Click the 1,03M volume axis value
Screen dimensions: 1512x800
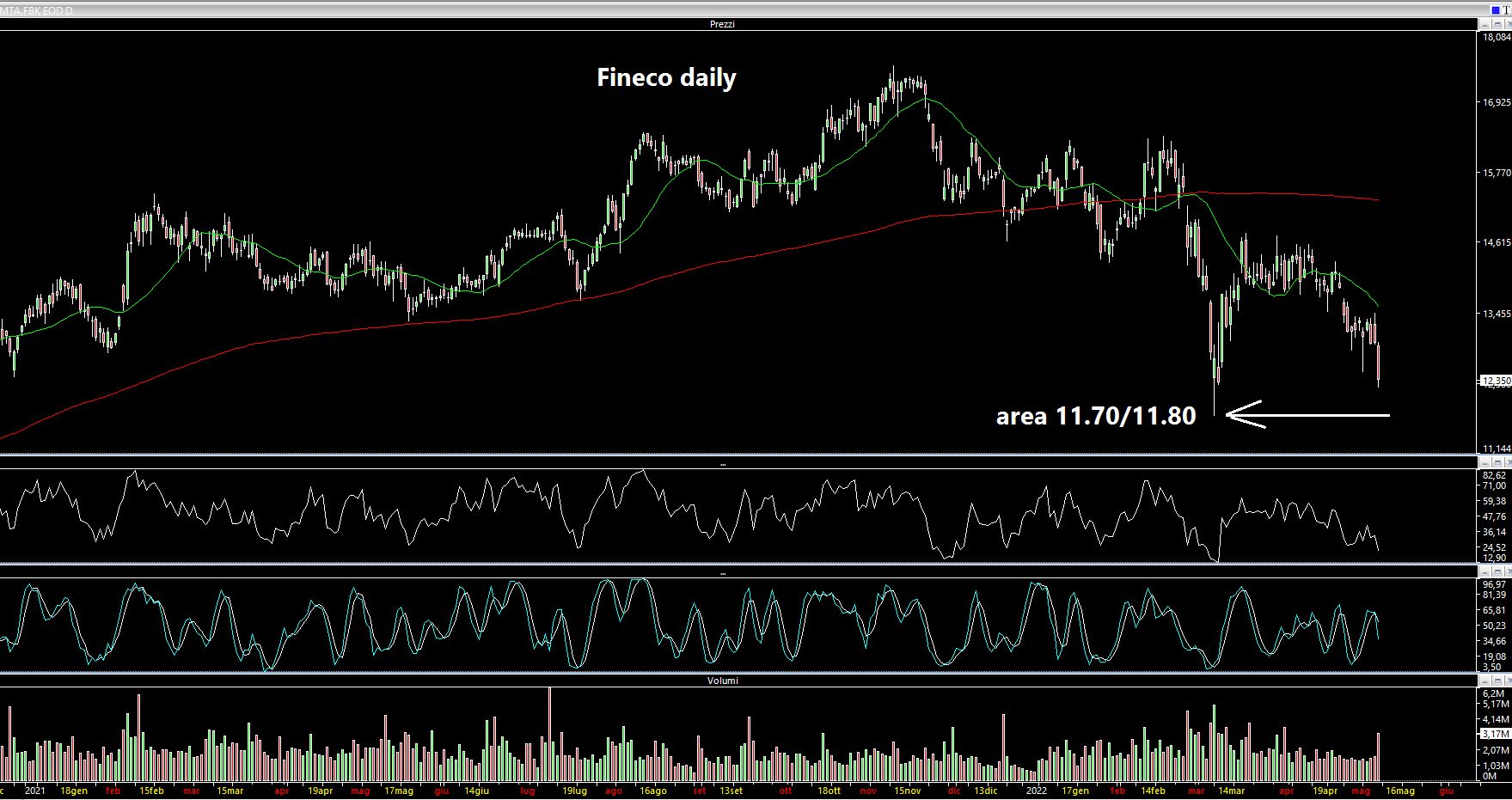[1497, 765]
